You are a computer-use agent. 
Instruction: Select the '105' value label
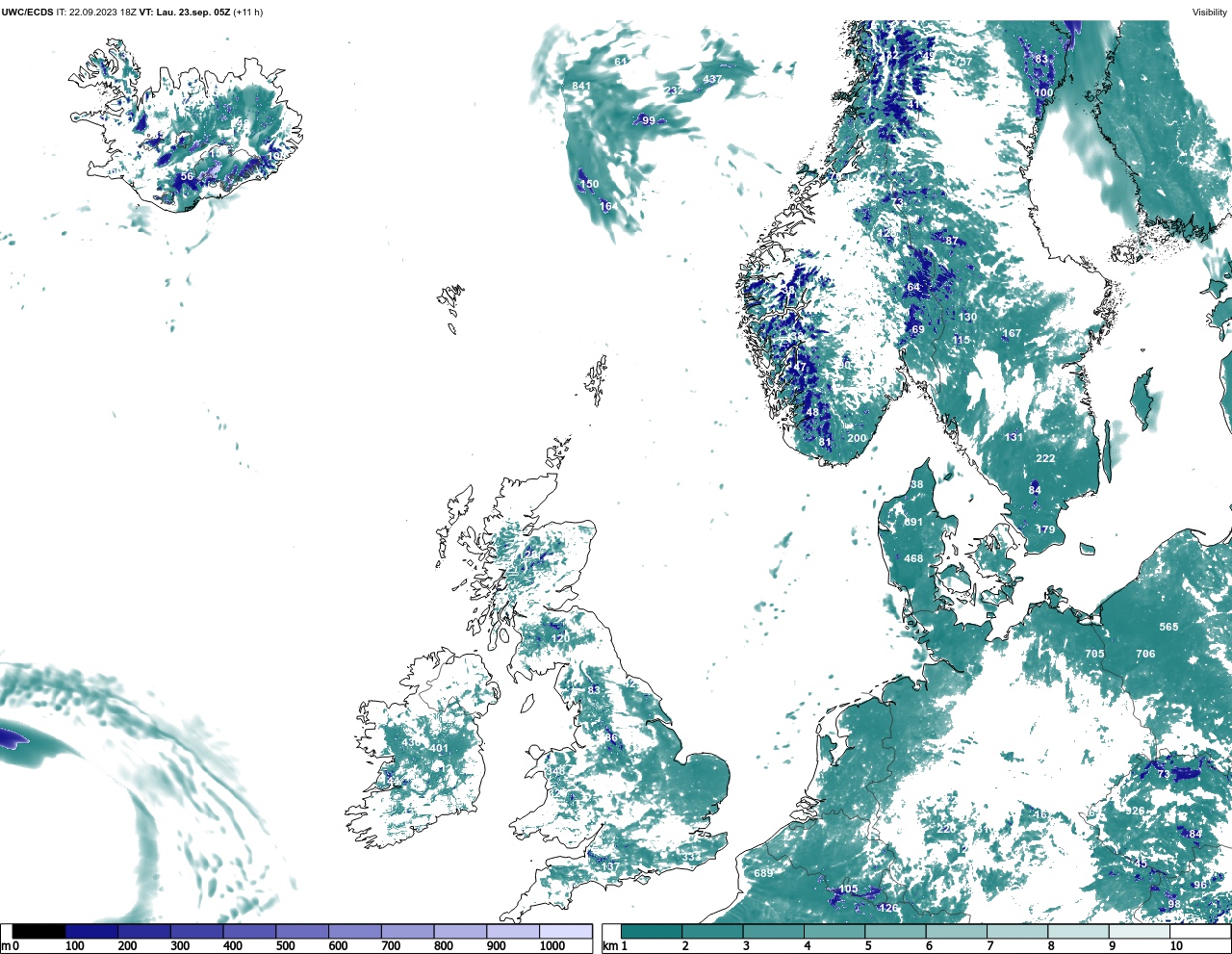coord(848,890)
